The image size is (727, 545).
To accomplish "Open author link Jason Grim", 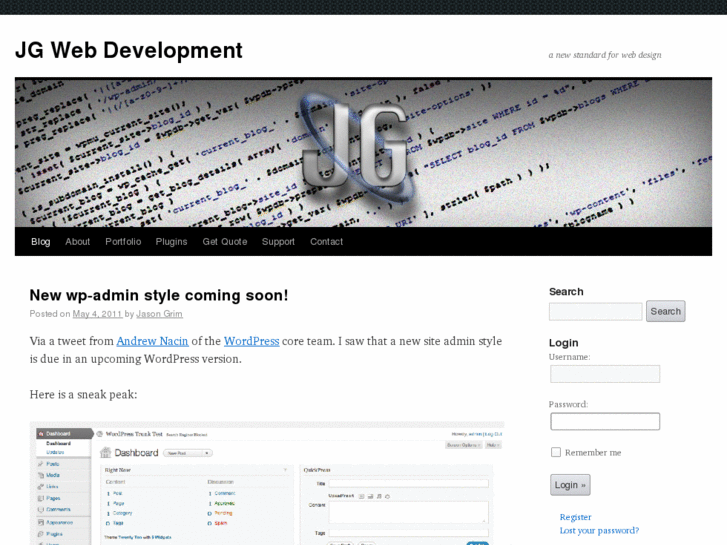I will 159,314.
